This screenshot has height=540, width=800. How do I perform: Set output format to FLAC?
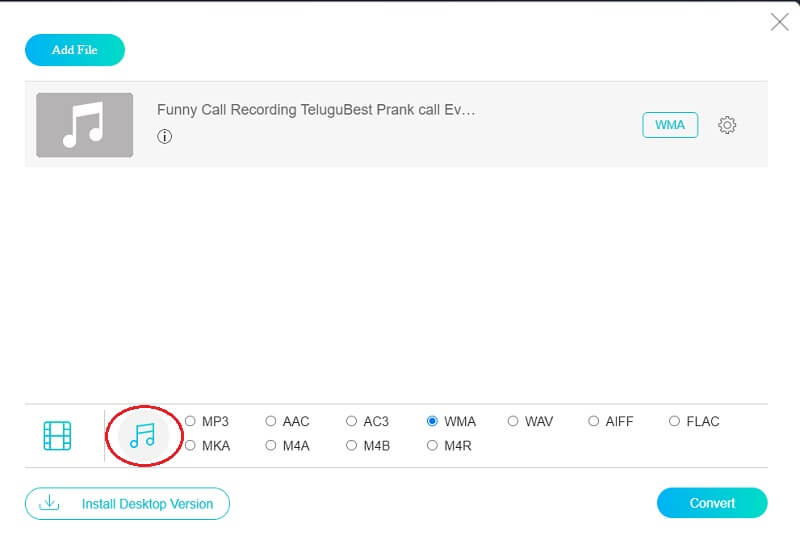[x=675, y=422]
